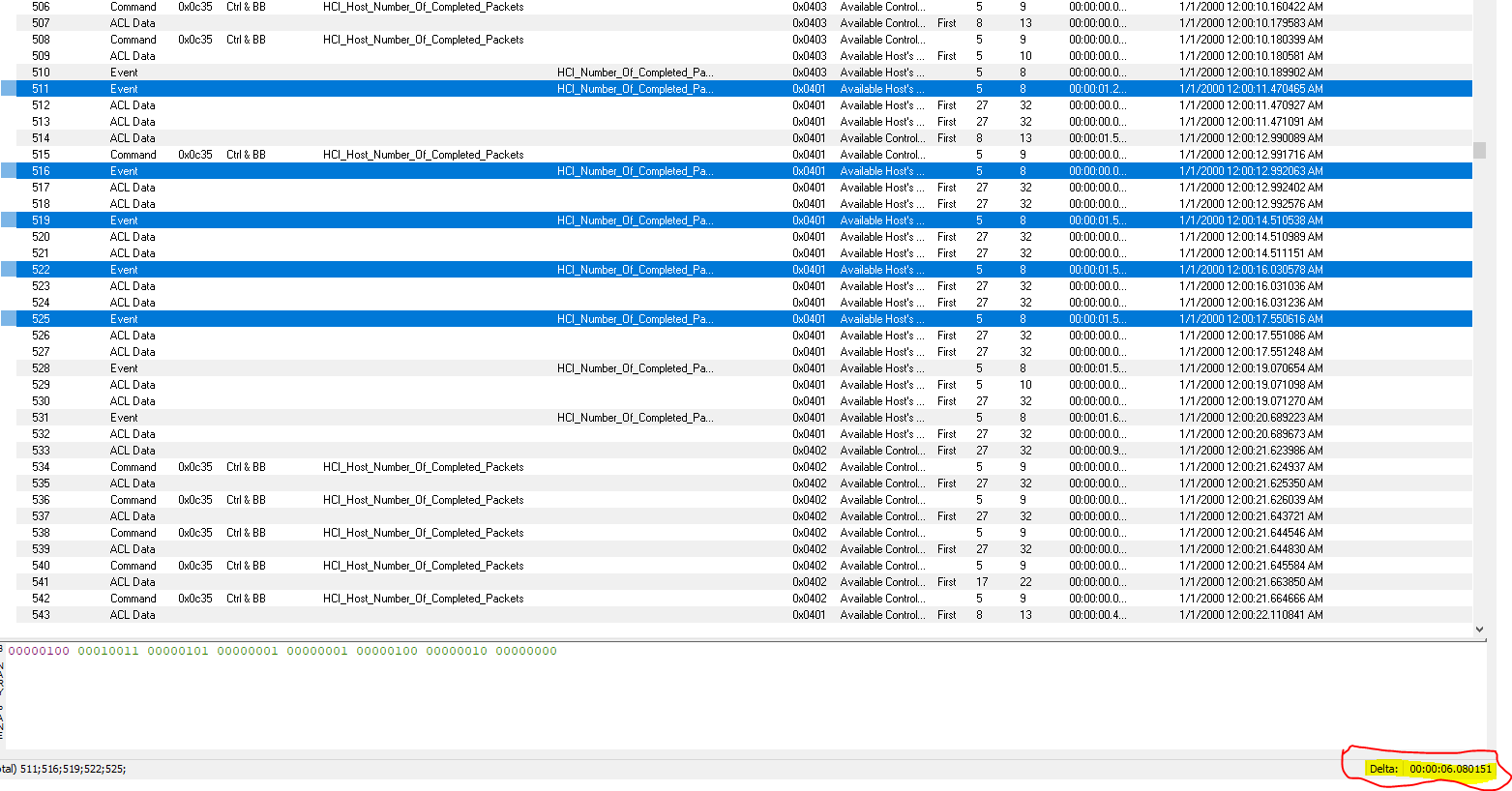The image size is (1512, 791).
Task: Click the bookmark indicator beside frame 525
Action: 7,318
